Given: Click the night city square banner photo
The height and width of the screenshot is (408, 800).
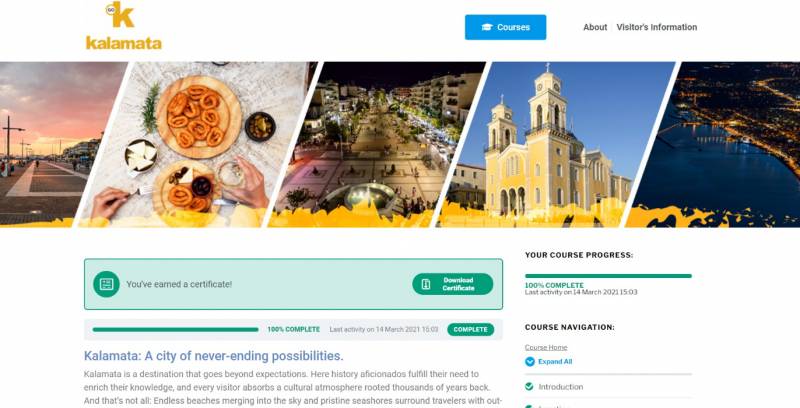Looking at the screenshot, I should pos(378,144).
